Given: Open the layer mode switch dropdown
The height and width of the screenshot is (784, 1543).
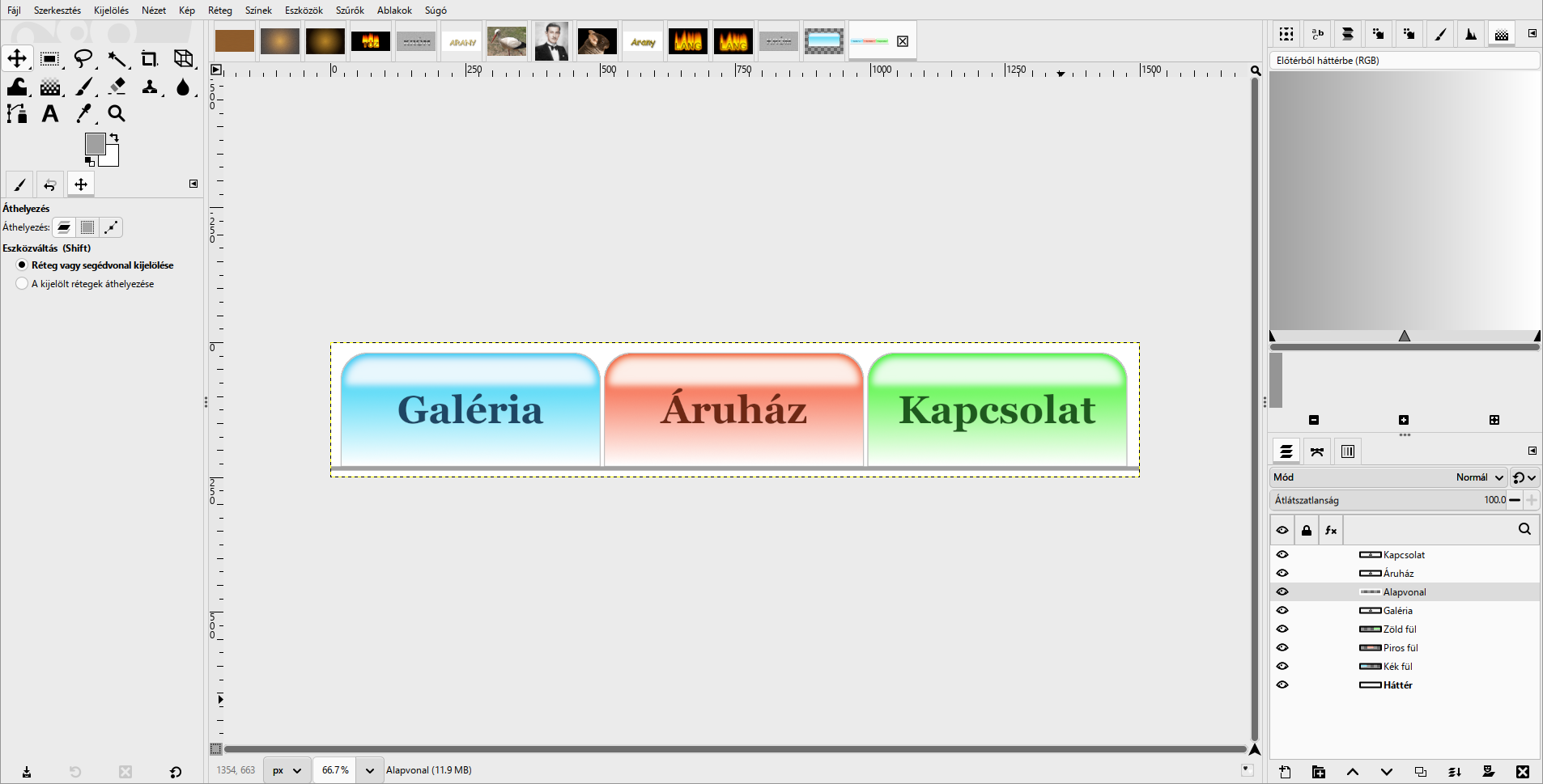Looking at the screenshot, I should [x=1524, y=477].
